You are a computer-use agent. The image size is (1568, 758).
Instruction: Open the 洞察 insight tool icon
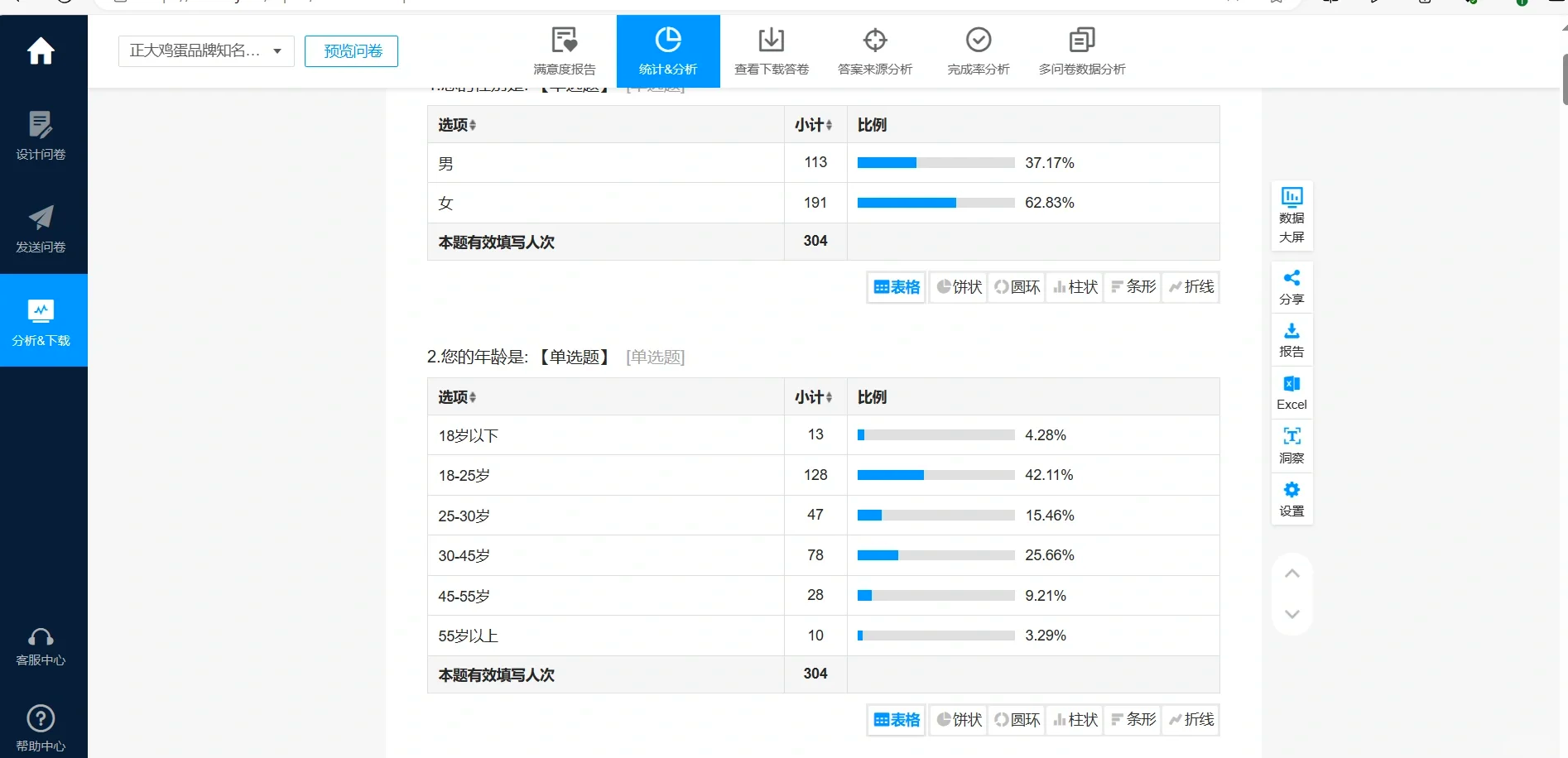(x=1291, y=445)
